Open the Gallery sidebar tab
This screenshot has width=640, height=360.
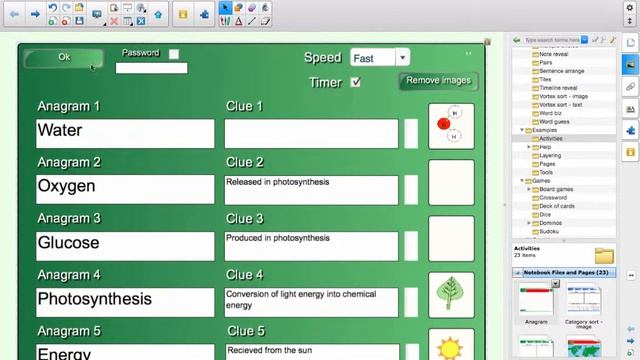[x=630, y=65]
